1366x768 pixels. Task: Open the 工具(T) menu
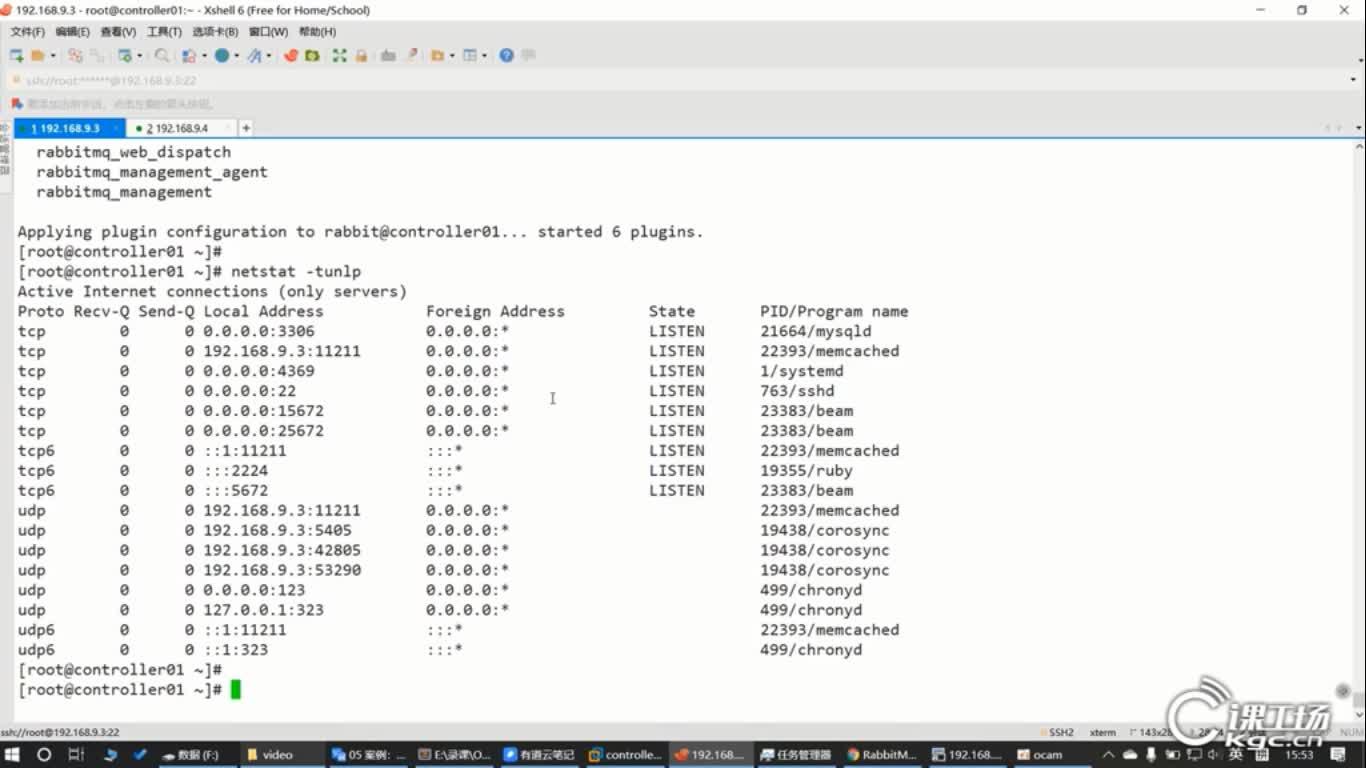[164, 32]
